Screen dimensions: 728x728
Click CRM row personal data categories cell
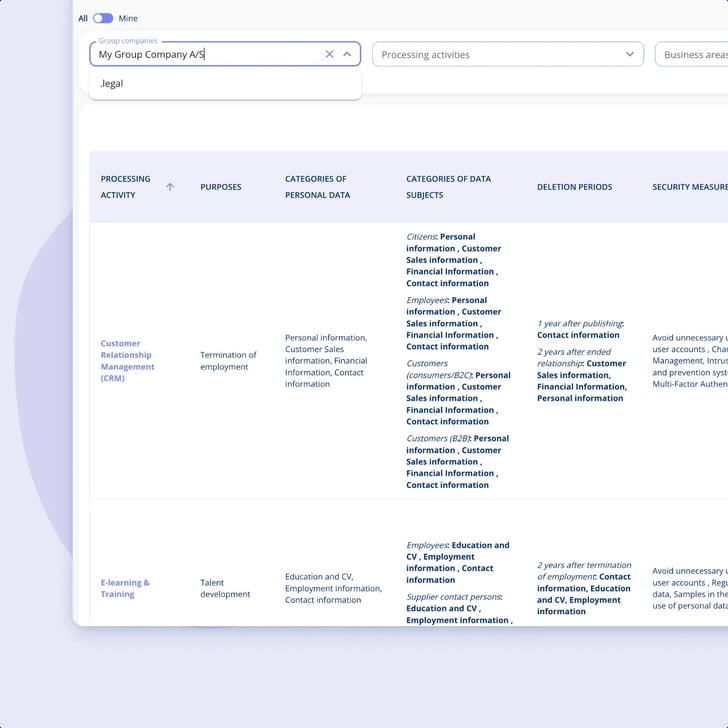(x=326, y=361)
